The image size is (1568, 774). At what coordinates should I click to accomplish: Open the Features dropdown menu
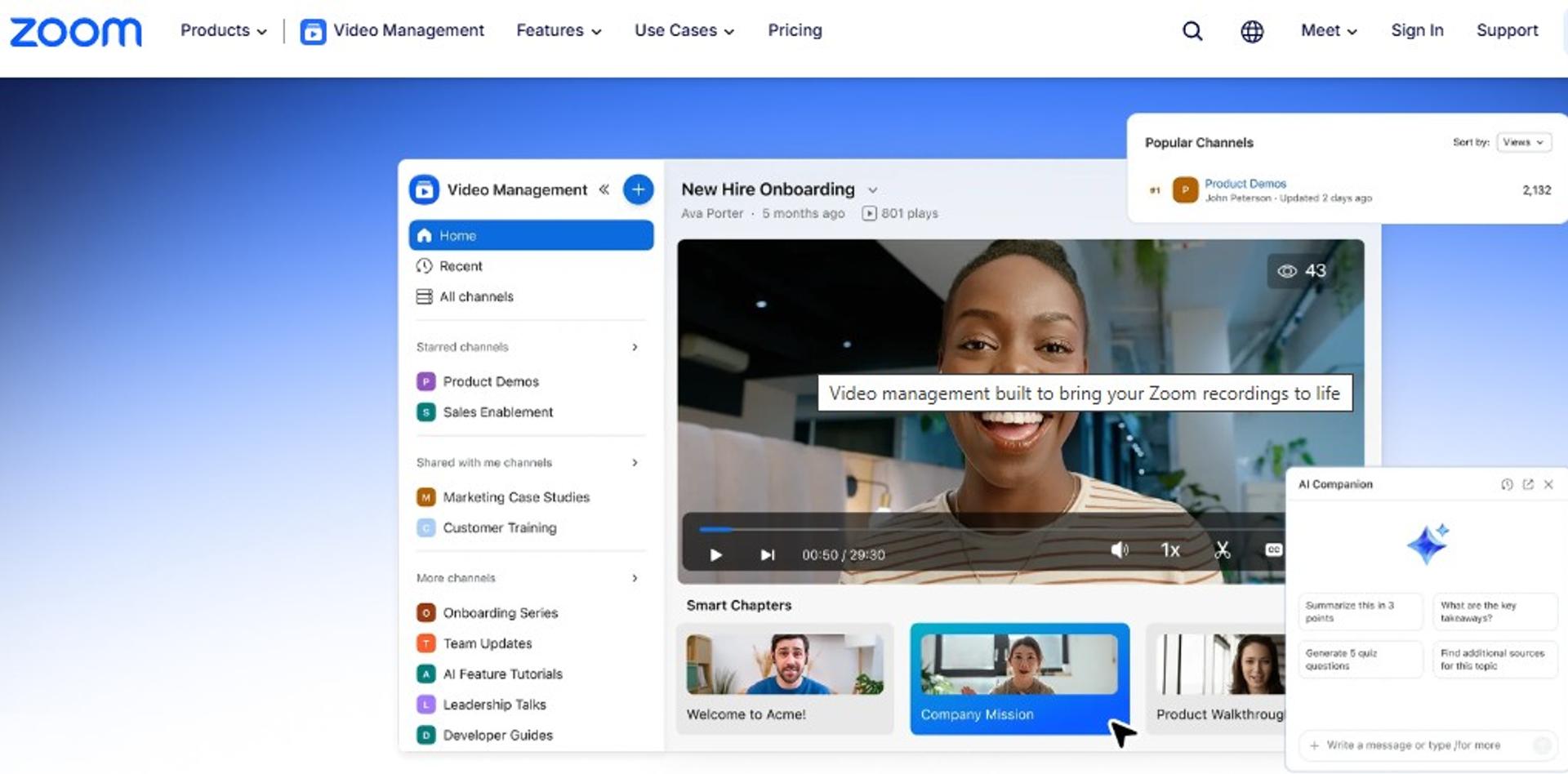(559, 31)
